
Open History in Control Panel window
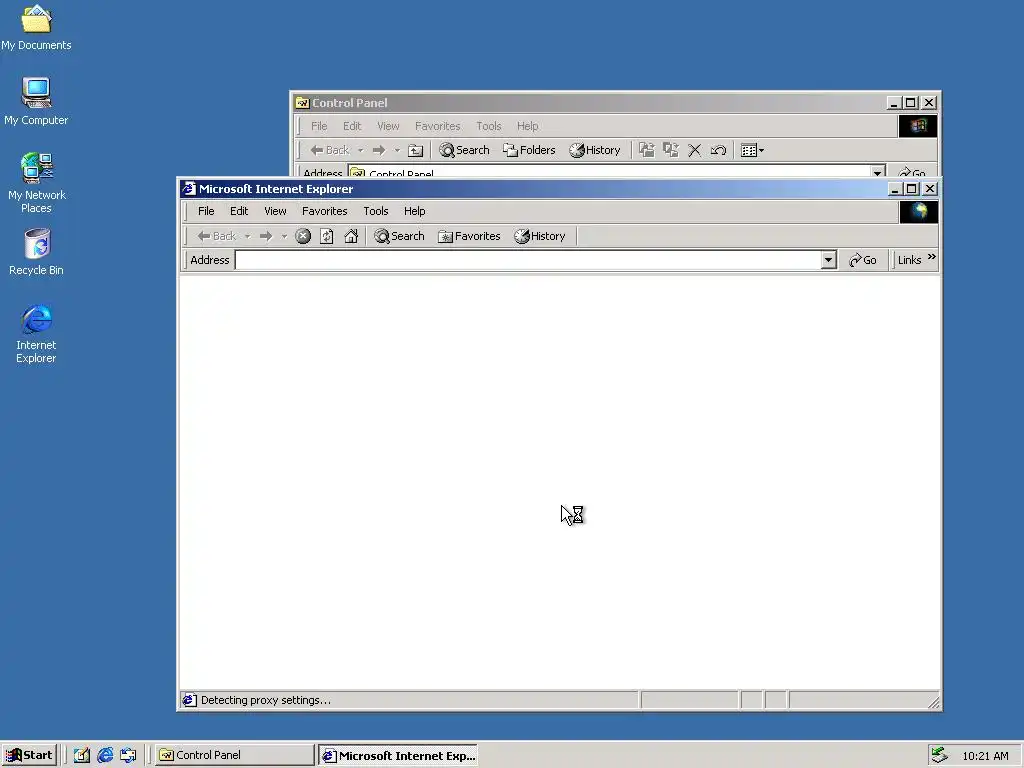[x=594, y=150]
